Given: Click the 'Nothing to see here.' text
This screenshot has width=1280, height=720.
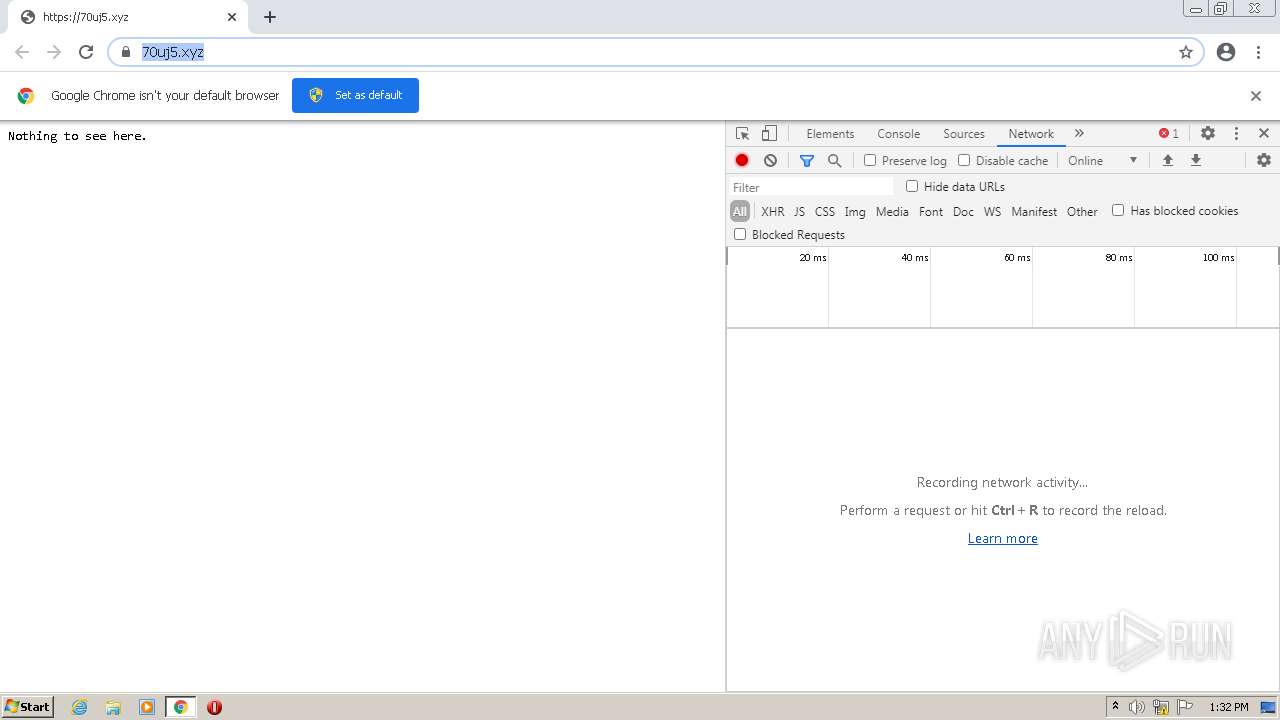Looking at the screenshot, I should point(77,136).
